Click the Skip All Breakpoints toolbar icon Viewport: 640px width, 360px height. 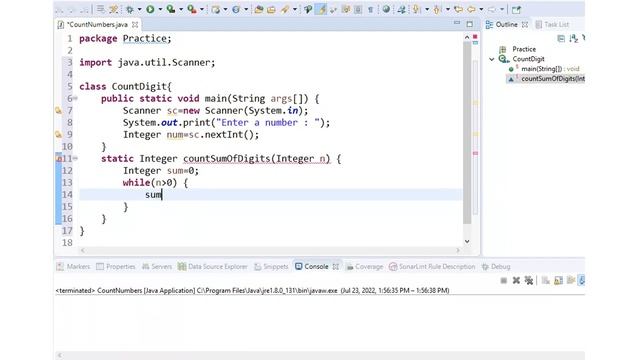pos(114,9)
